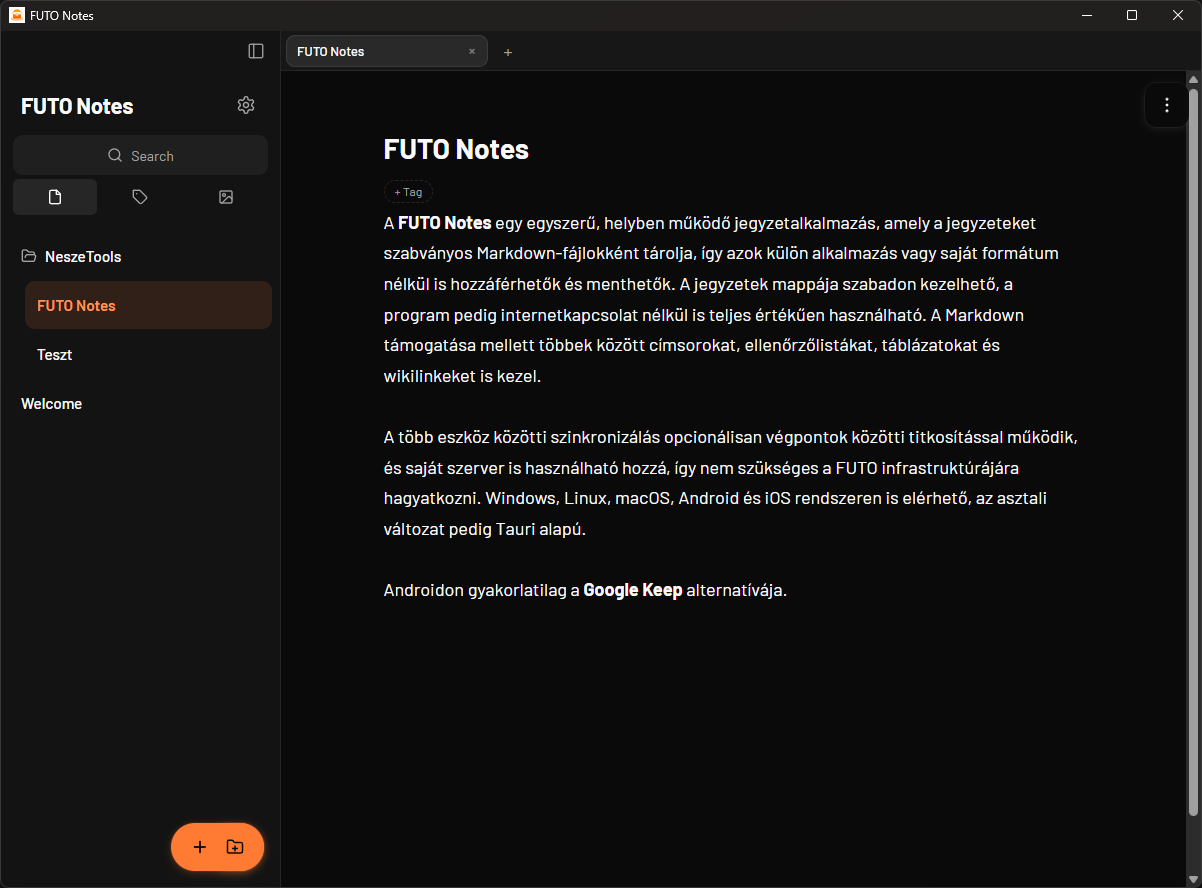Click the note title FUTO Notes heading

point(456,149)
